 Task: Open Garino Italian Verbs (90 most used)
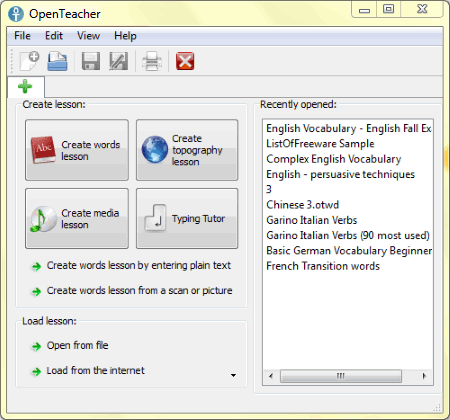pos(348,235)
